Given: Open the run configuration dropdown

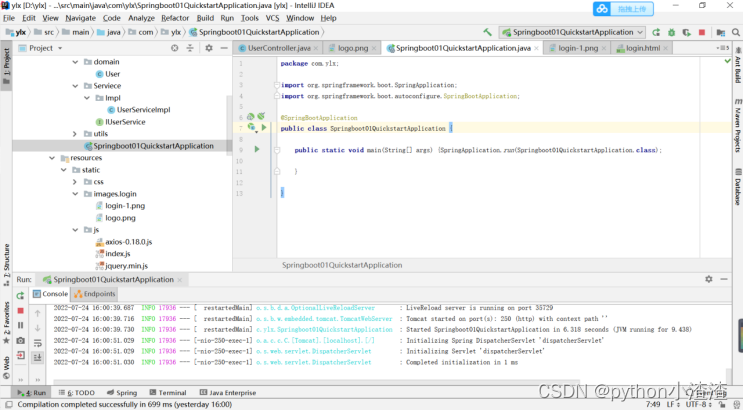Looking at the screenshot, I should 573,32.
